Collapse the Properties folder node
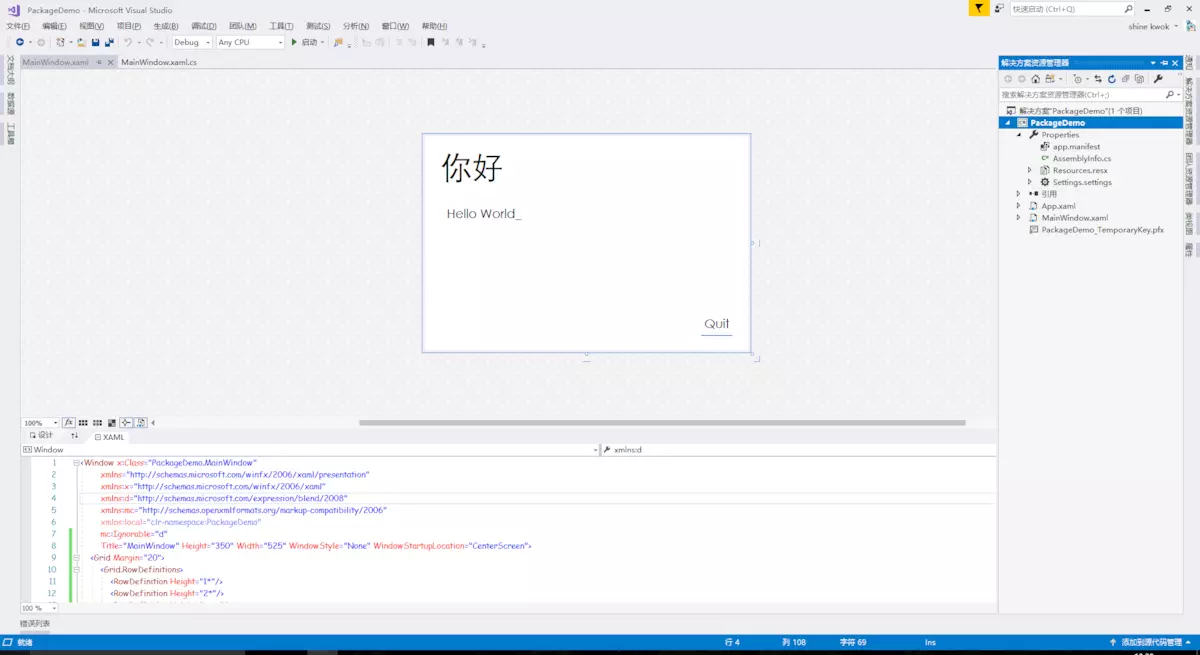Viewport: 1200px width, 655px height. click(x=1019, y=135)
